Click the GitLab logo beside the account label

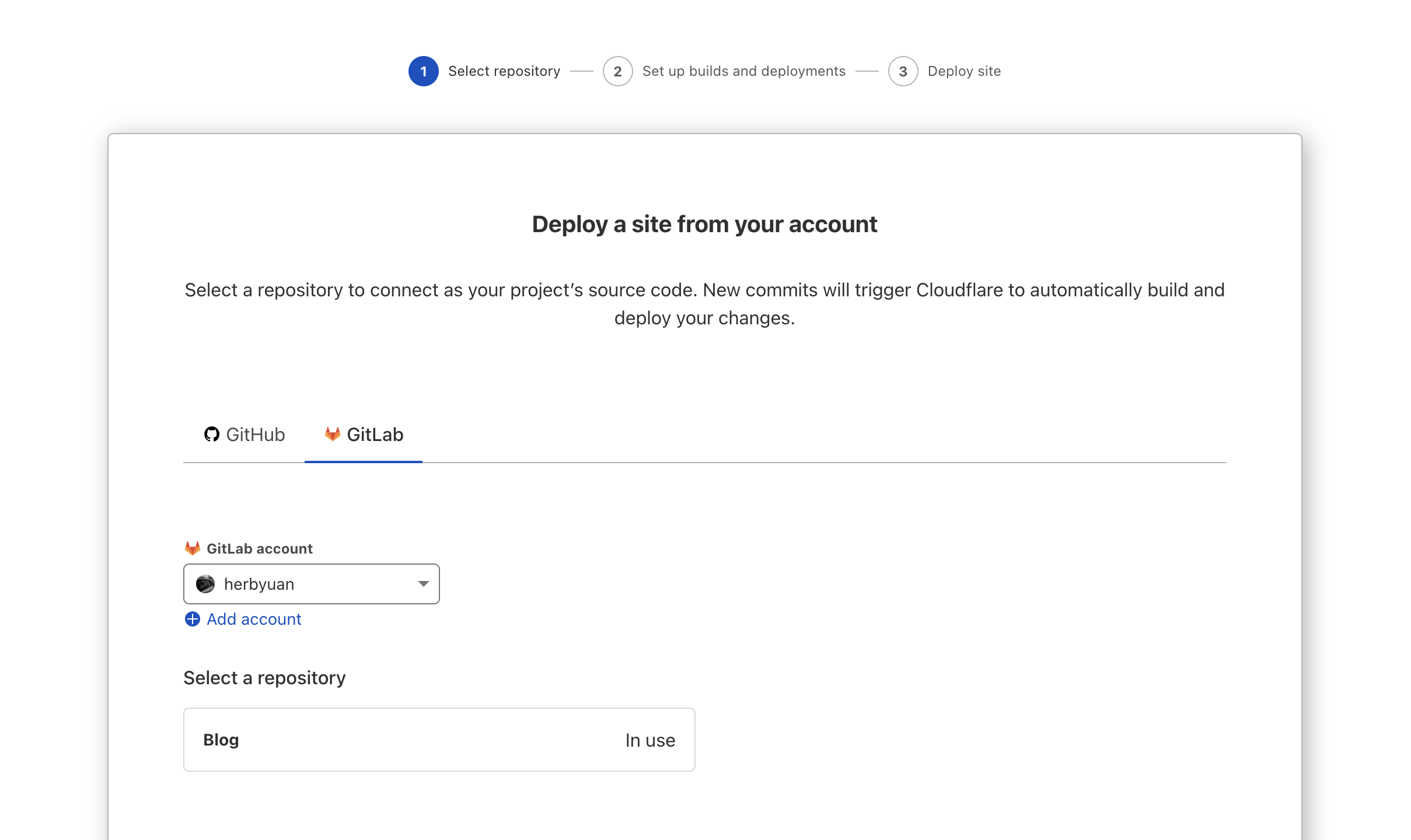pyautogui.click(x=193, y=548)
